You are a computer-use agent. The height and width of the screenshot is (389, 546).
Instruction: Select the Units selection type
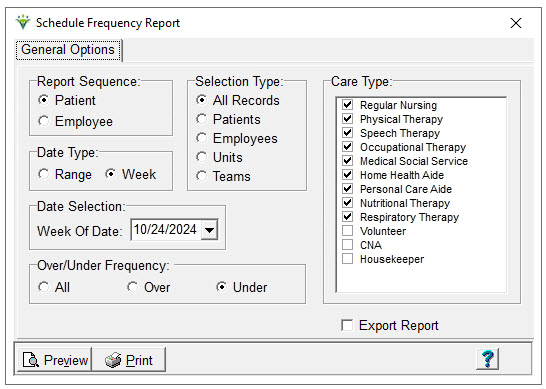click(202, 157)
